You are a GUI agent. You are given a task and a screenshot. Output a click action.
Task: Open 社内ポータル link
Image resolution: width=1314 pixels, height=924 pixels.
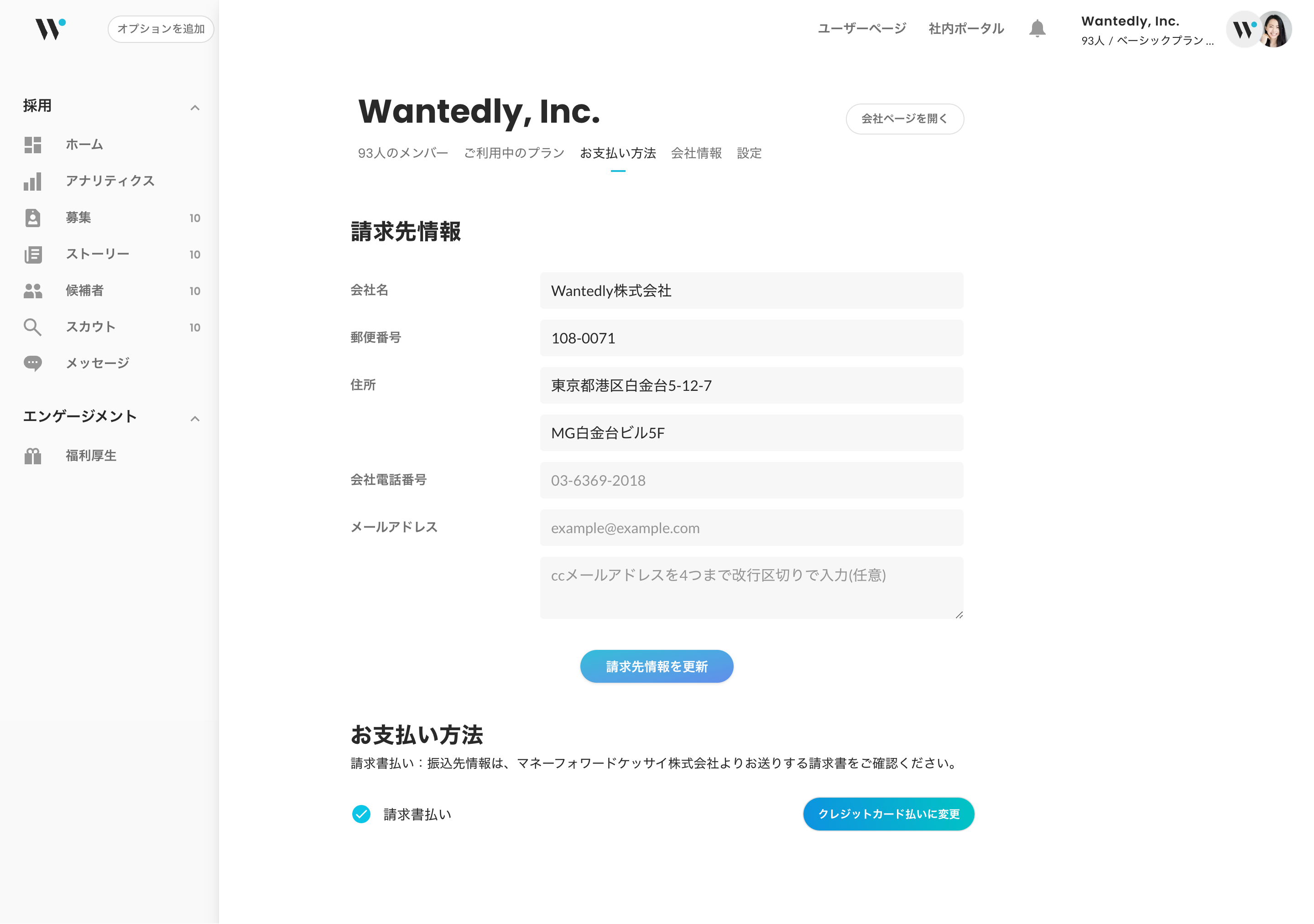tap(966, 29)
